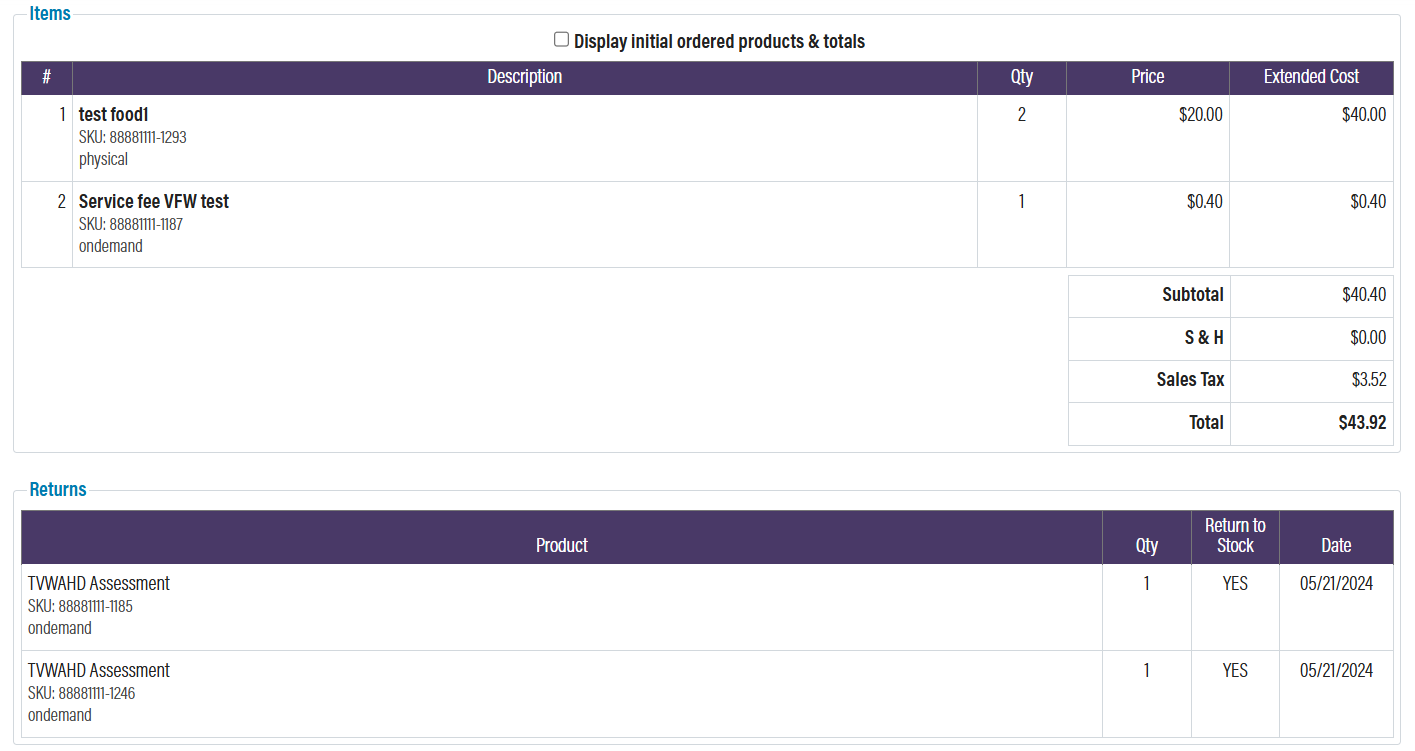Image resolution: width=1415 pixels, height=751 pixels.
Task: Select the Subtotal amount $40.40
Action: click(1362, 295)
